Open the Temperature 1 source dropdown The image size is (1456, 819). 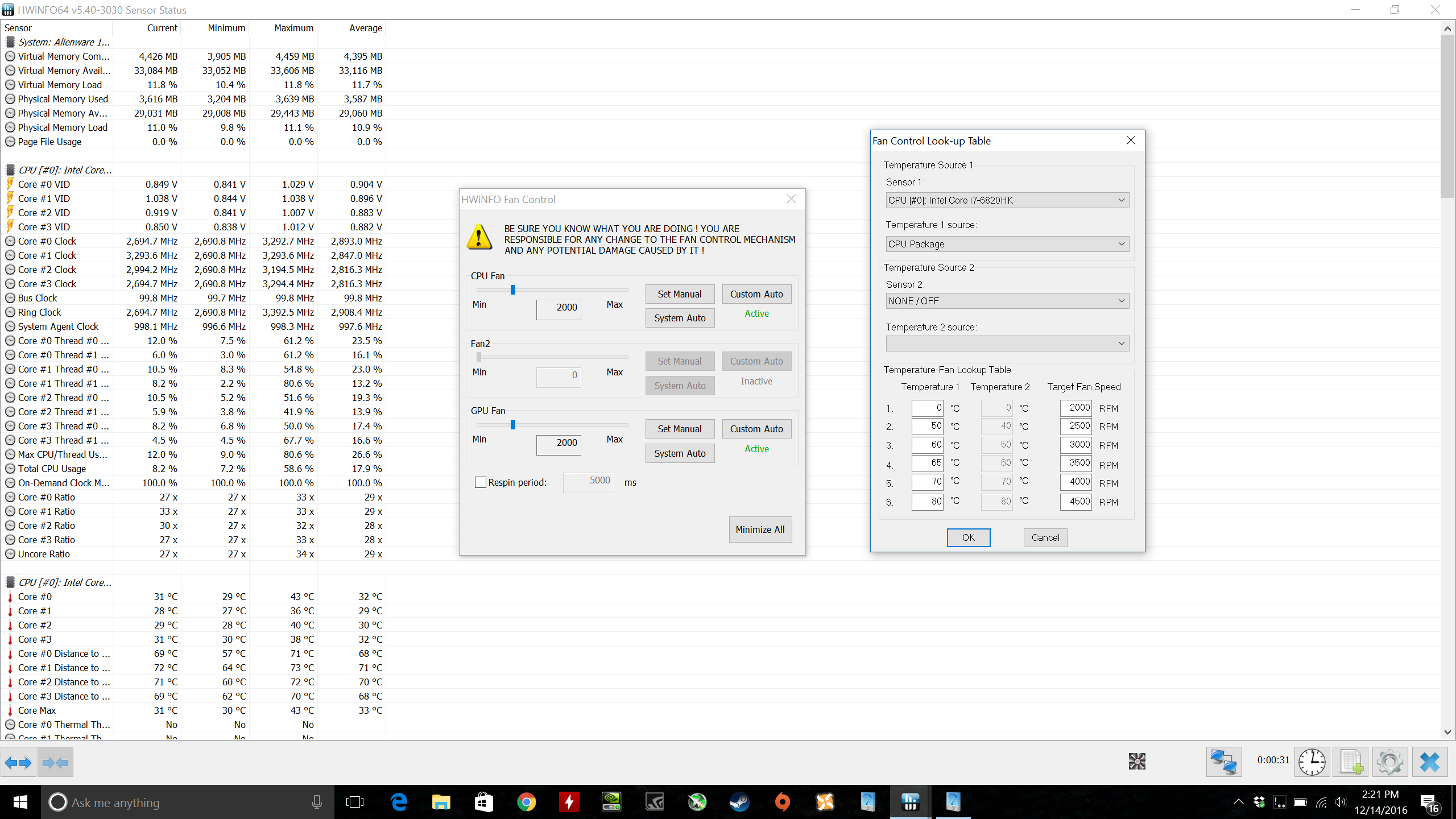pyautogui.click(x=1007, y=244)
